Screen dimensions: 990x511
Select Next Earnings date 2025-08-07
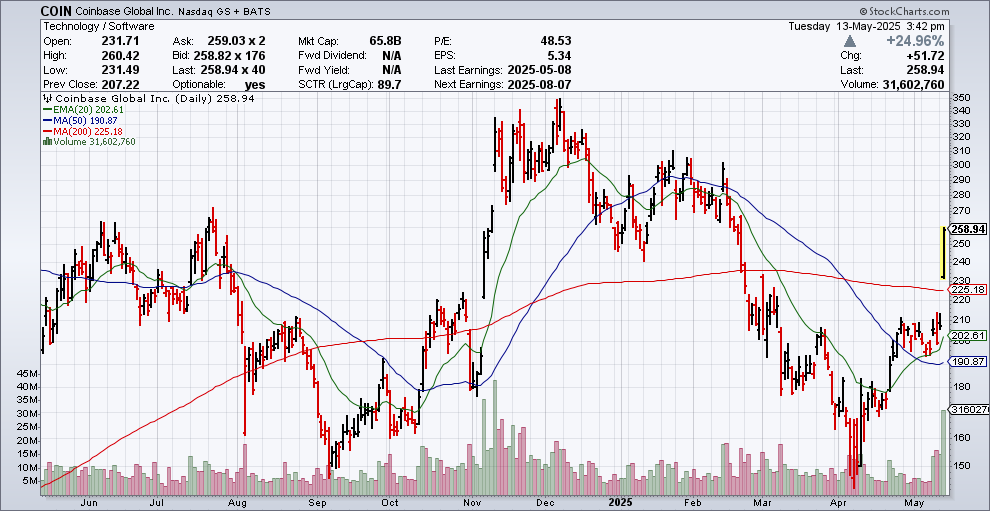click(x=538, y=85)
